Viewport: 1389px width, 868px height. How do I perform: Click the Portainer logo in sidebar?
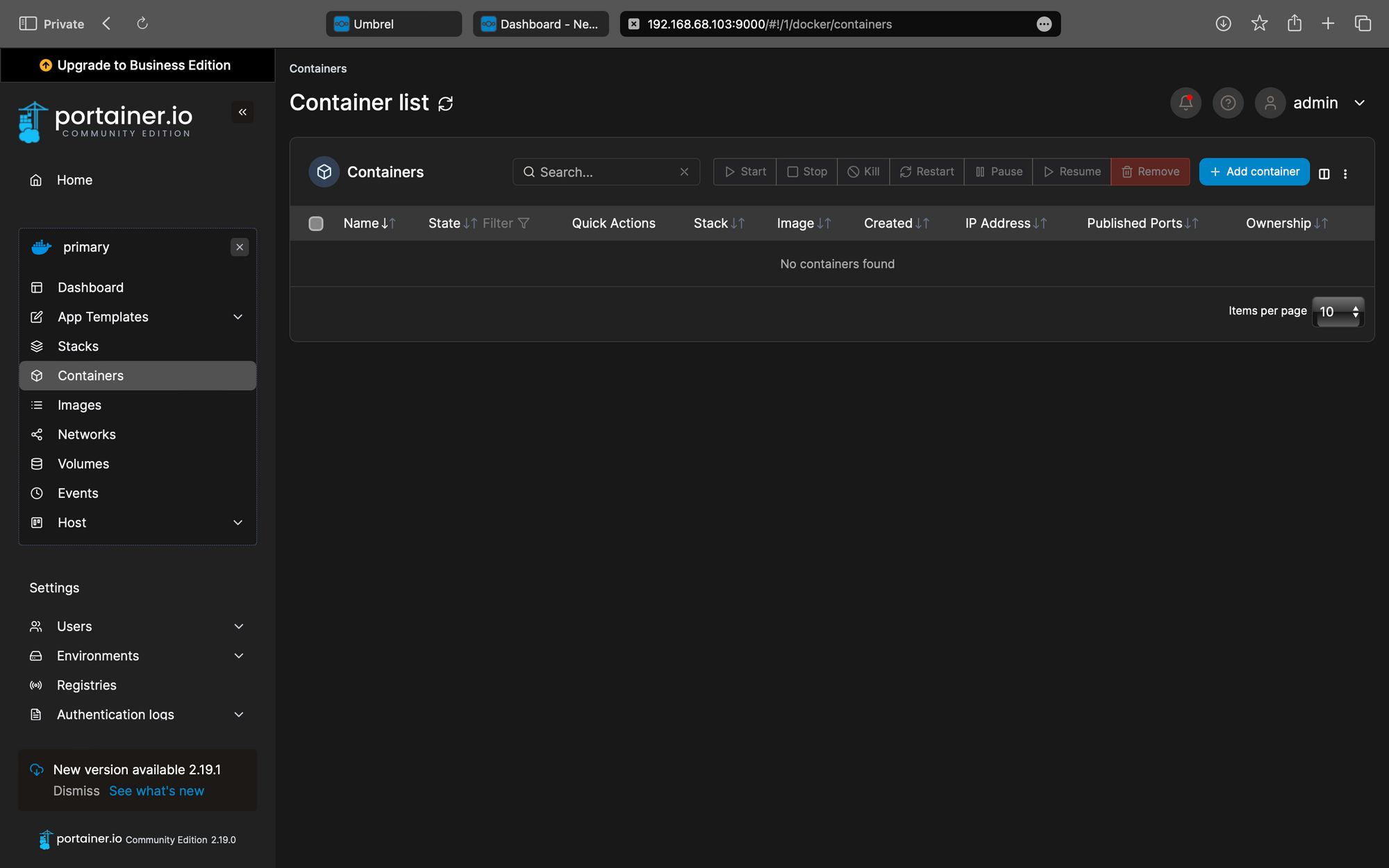105,122
